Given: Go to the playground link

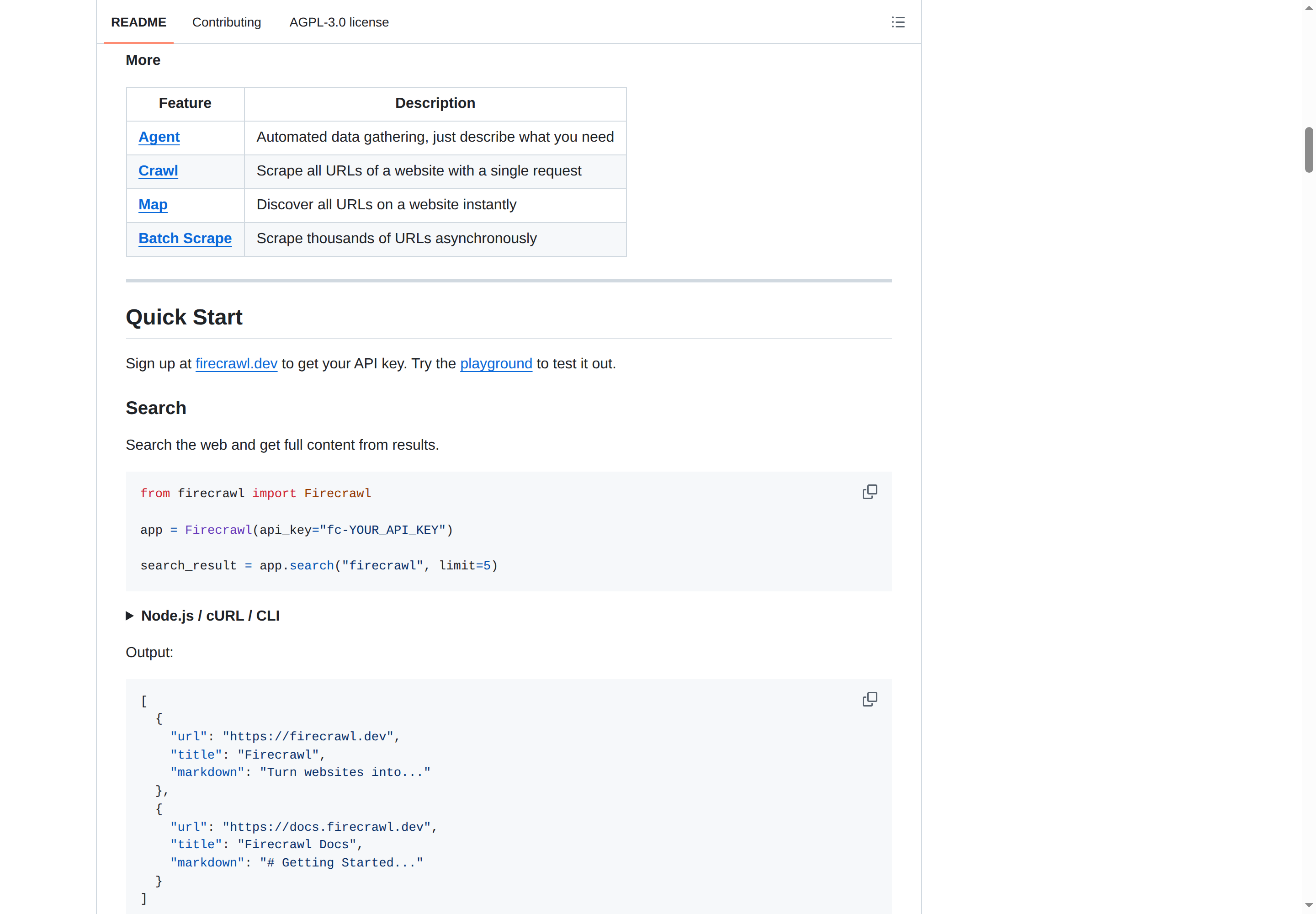Looking at the screenshot, I should (497, 364).
